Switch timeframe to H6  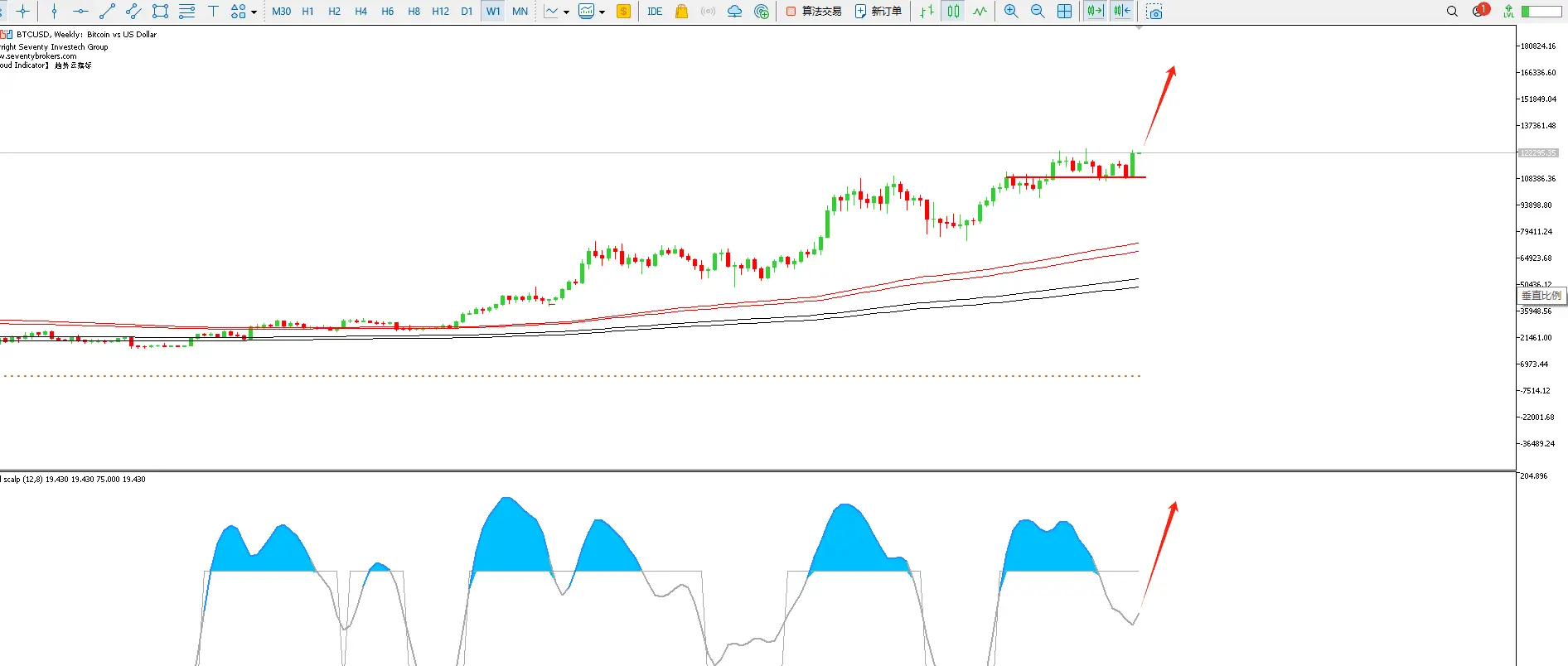pos(388,12)
